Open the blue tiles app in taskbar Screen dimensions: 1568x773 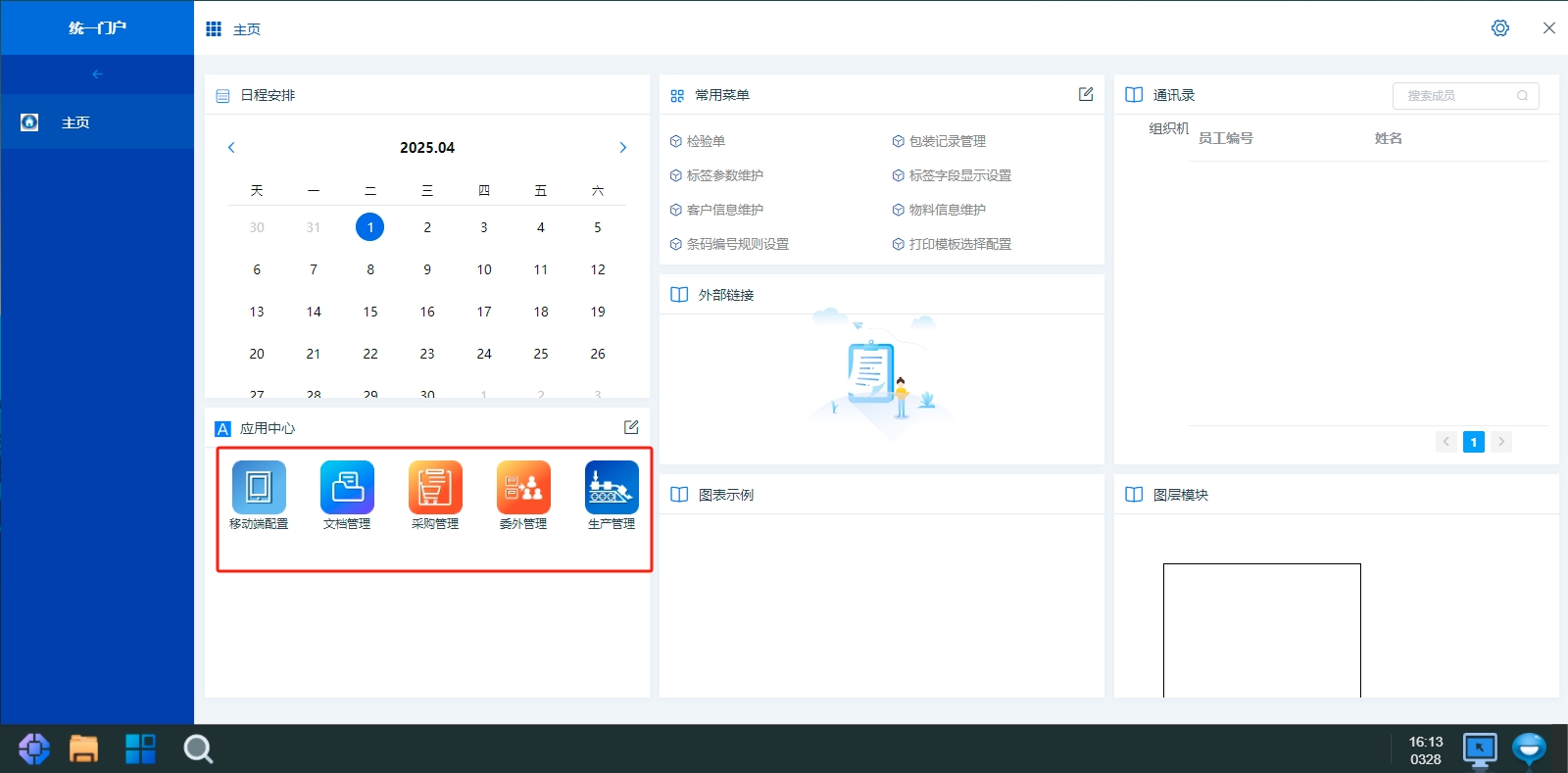pos(140,749)
